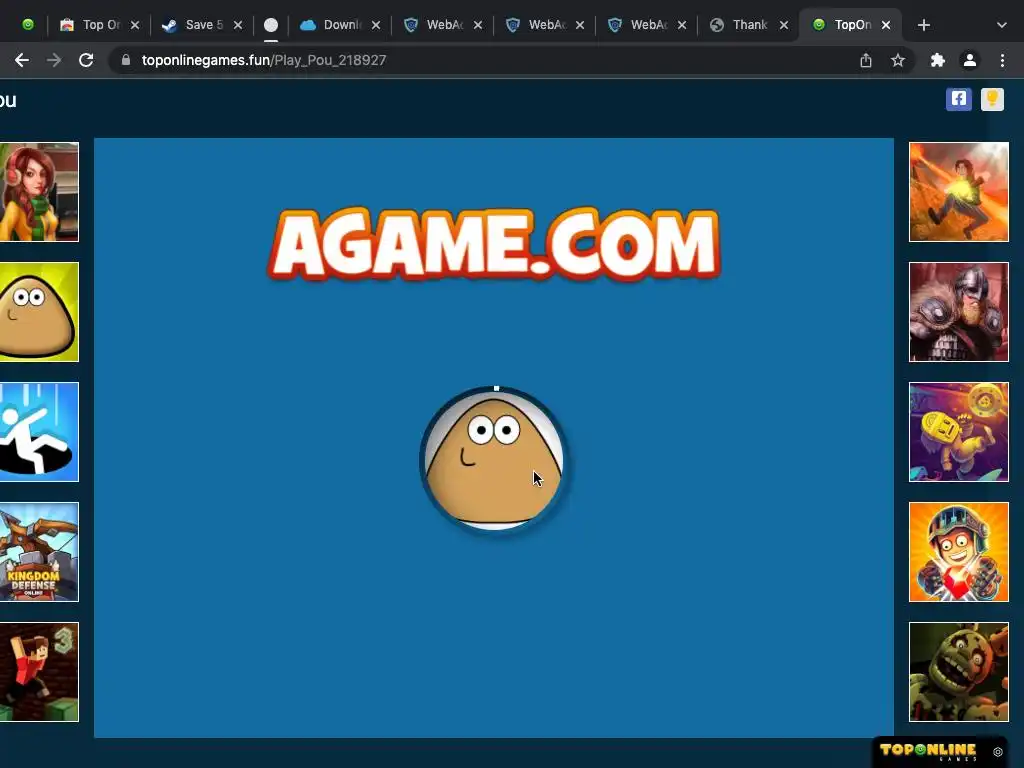
Task: Open the Pou game thumbnail in sidebar
Action: pos(39,312)
